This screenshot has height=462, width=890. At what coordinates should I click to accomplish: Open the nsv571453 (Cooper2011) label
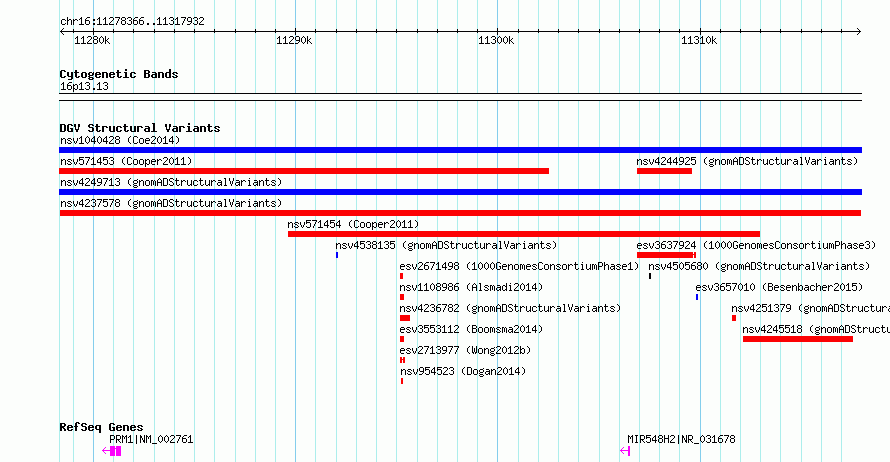pyautogui.click(x=126, y=161)
